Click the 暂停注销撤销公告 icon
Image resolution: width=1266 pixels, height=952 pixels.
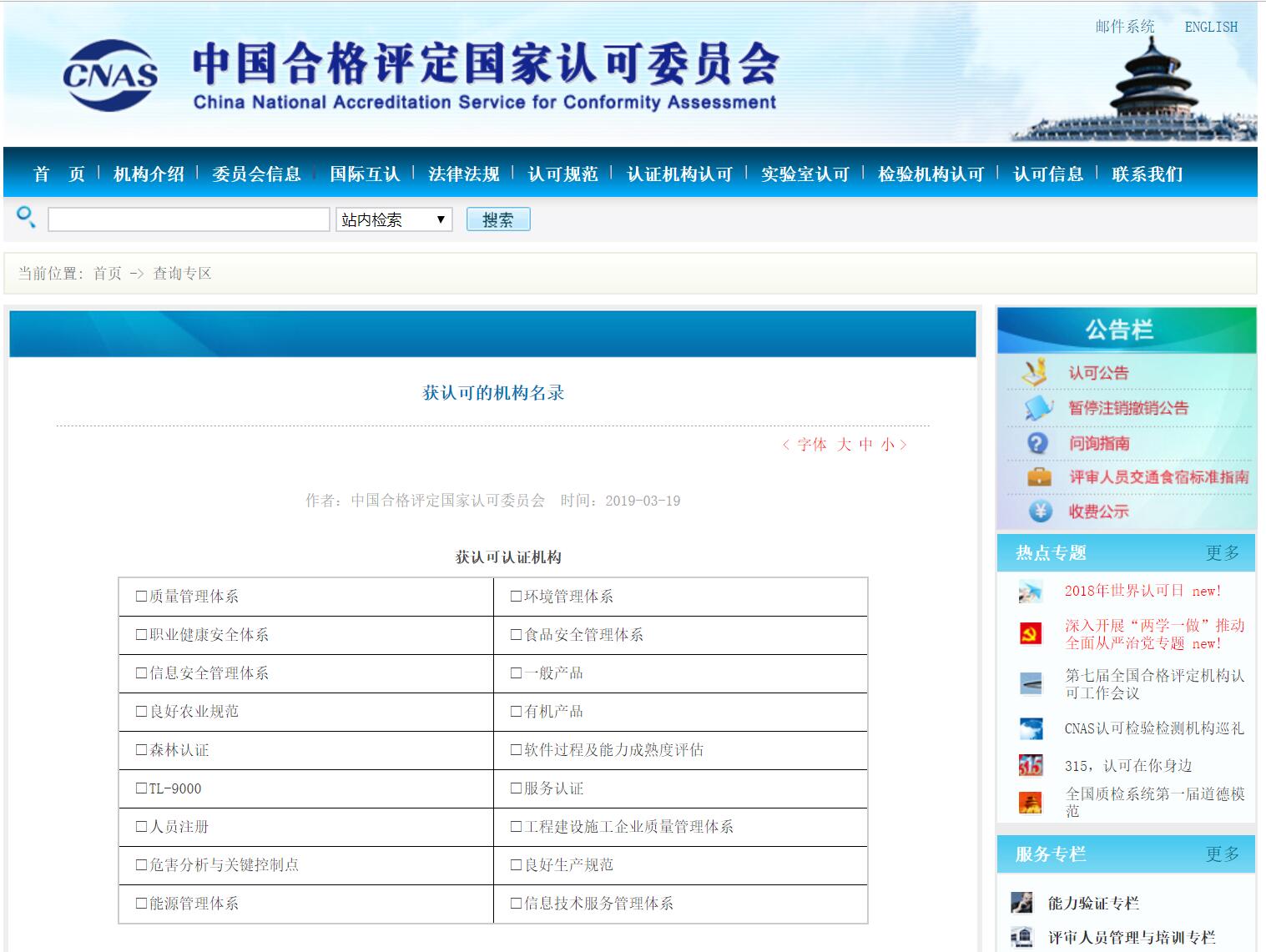click(1038, 408)
